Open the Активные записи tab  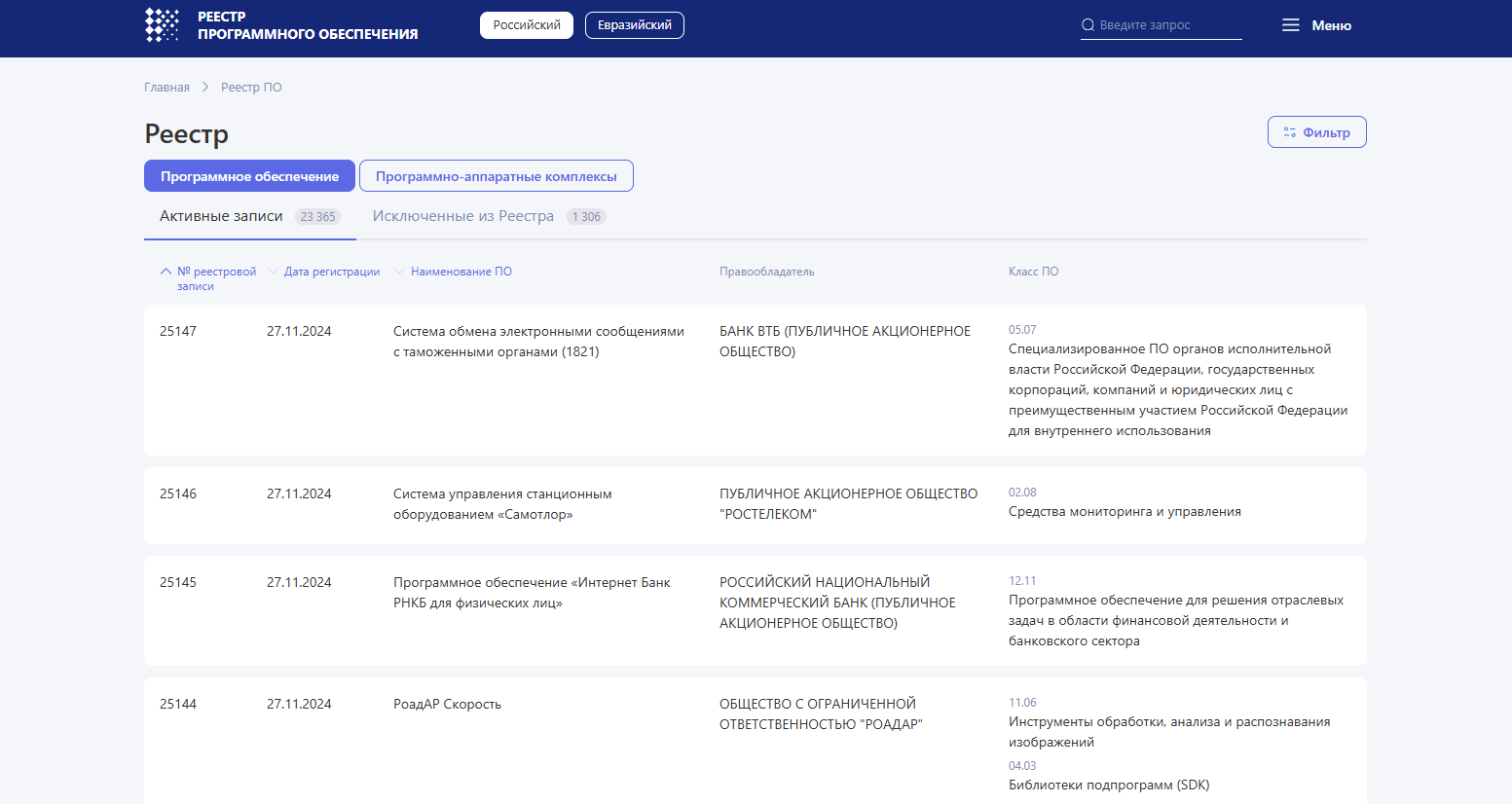pyautogui.click(x=221, y=216)
